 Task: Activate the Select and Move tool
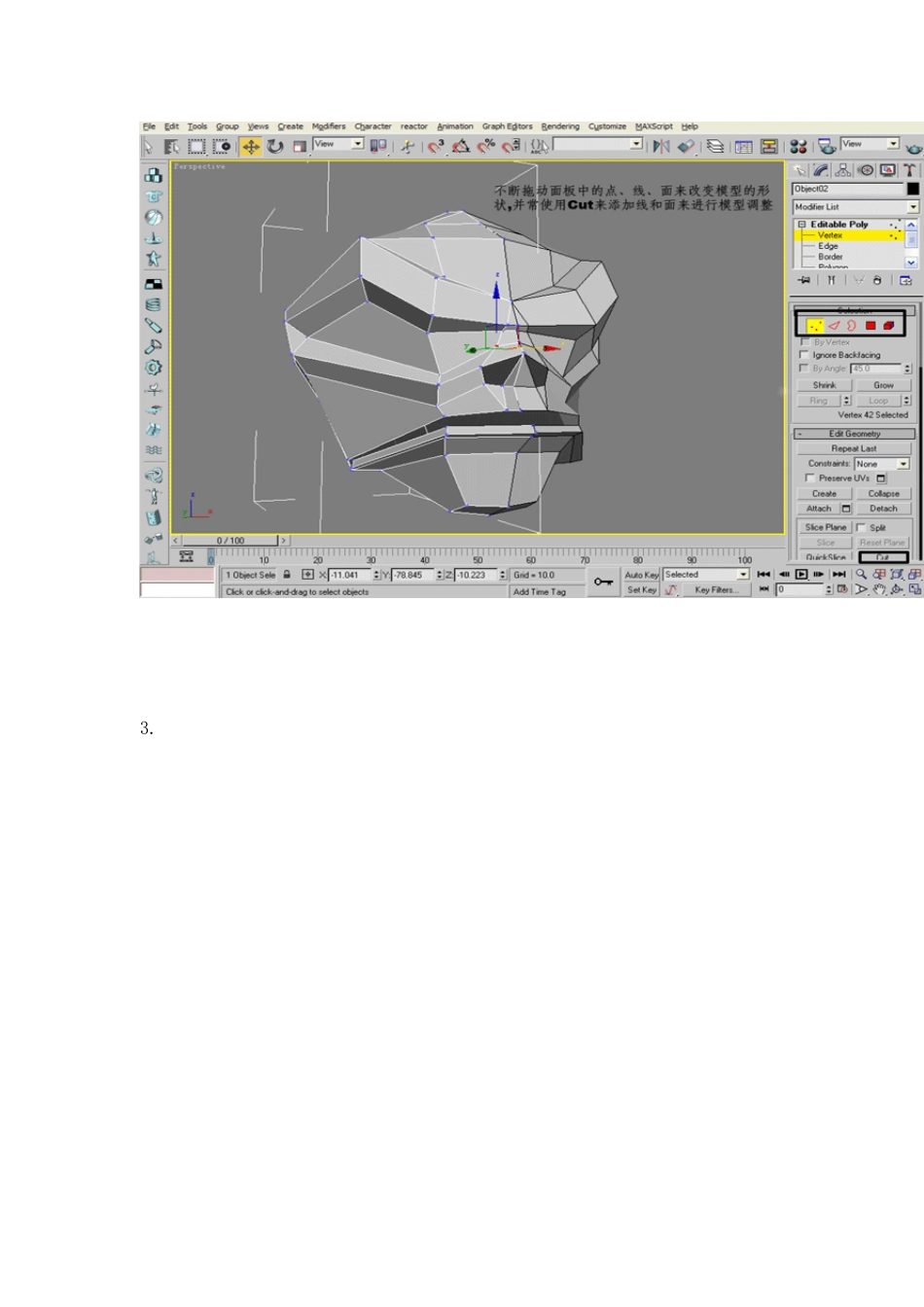click(251, 146)
